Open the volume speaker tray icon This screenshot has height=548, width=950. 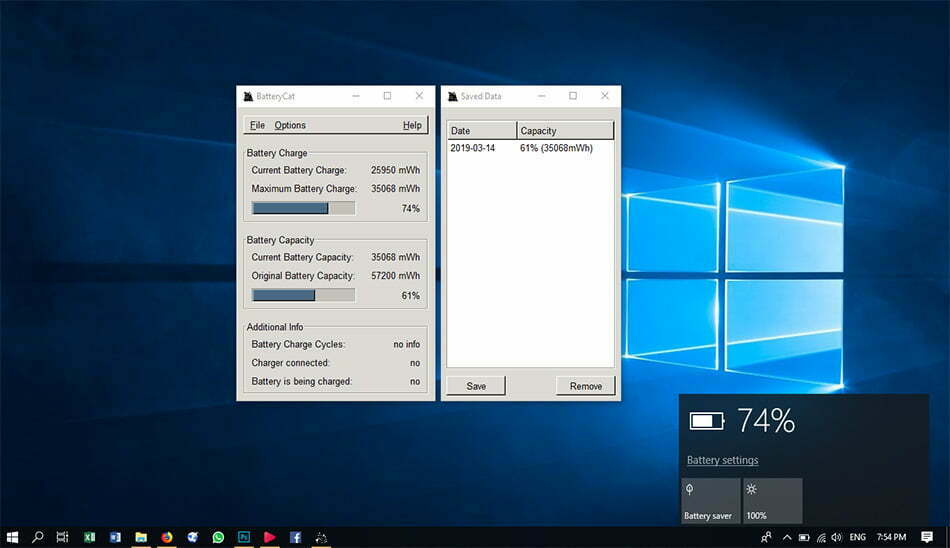point(837,537)
